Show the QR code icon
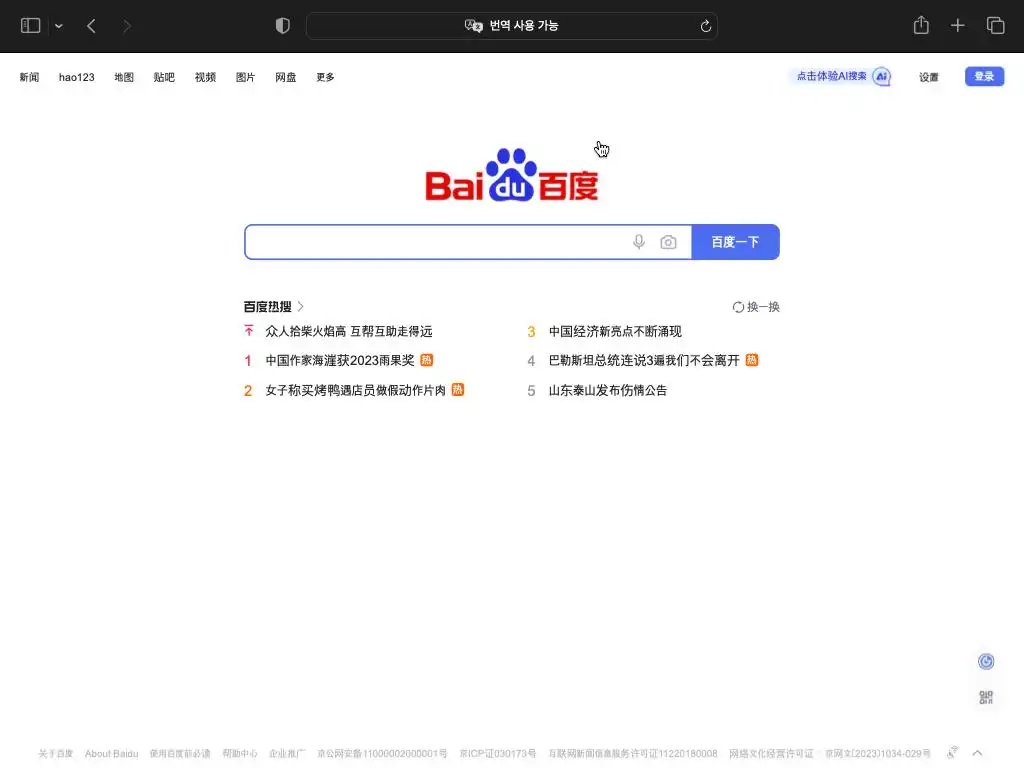Viewport: 1024px width, 768px height. coord(985,697)
